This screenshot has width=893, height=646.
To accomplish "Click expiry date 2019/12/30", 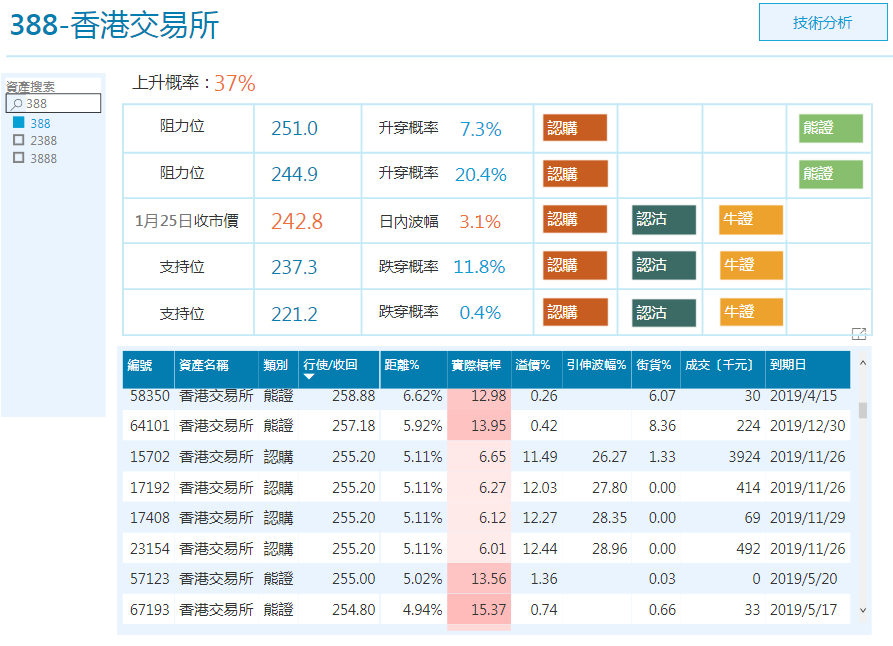I will click(x=808, y=426).
